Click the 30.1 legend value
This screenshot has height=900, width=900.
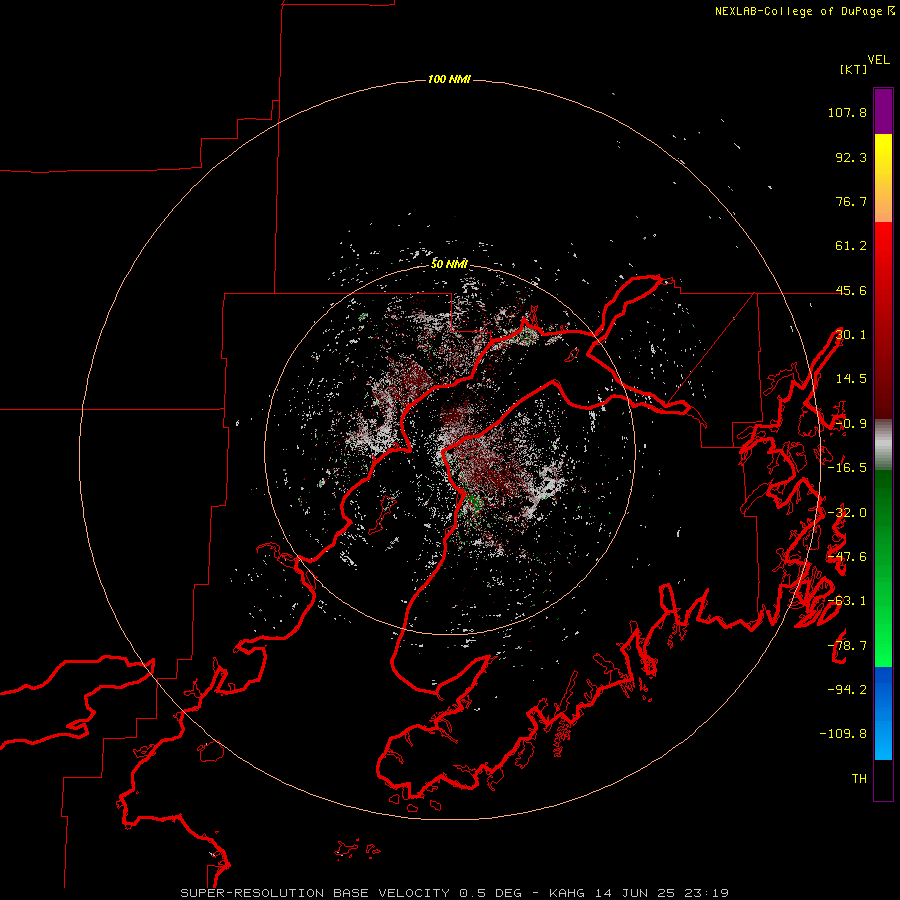(x=851, y=335)
